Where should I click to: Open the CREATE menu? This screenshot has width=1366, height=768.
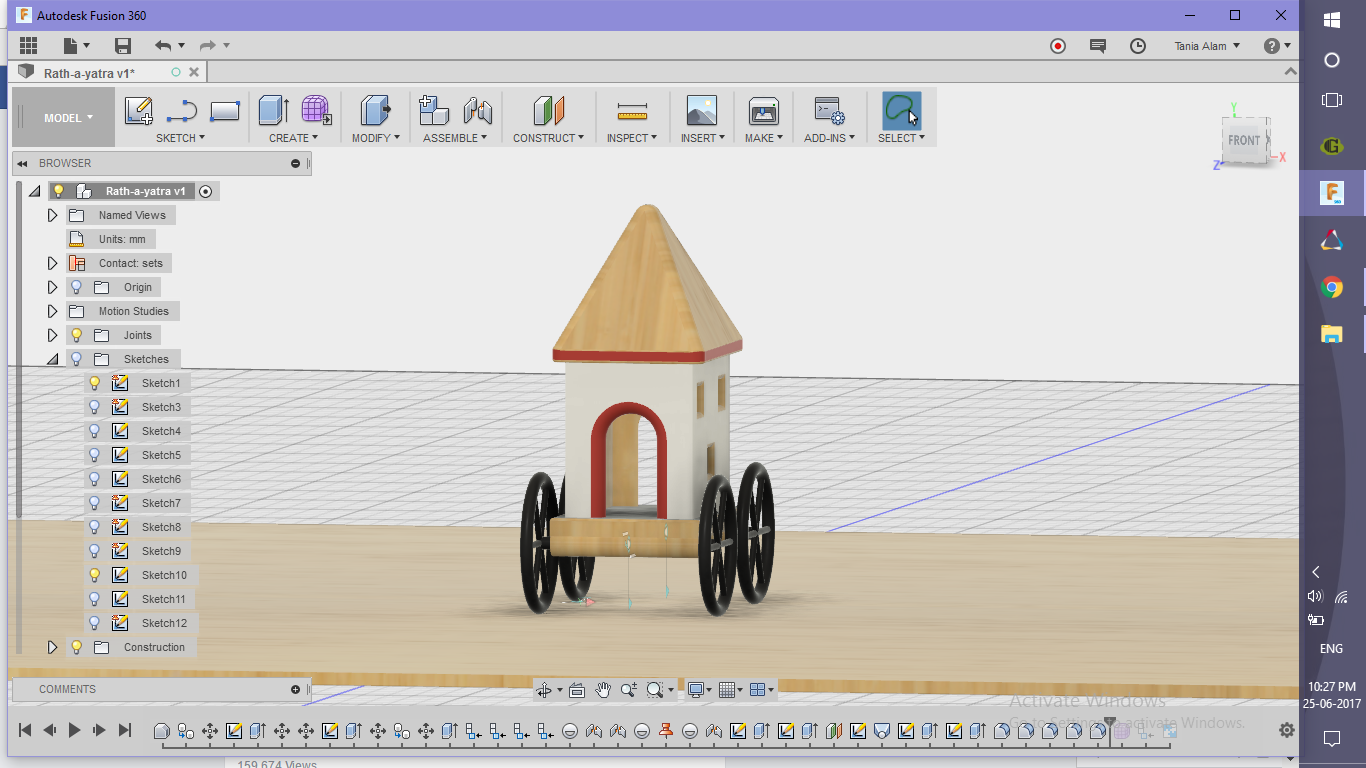pos(293,138)
